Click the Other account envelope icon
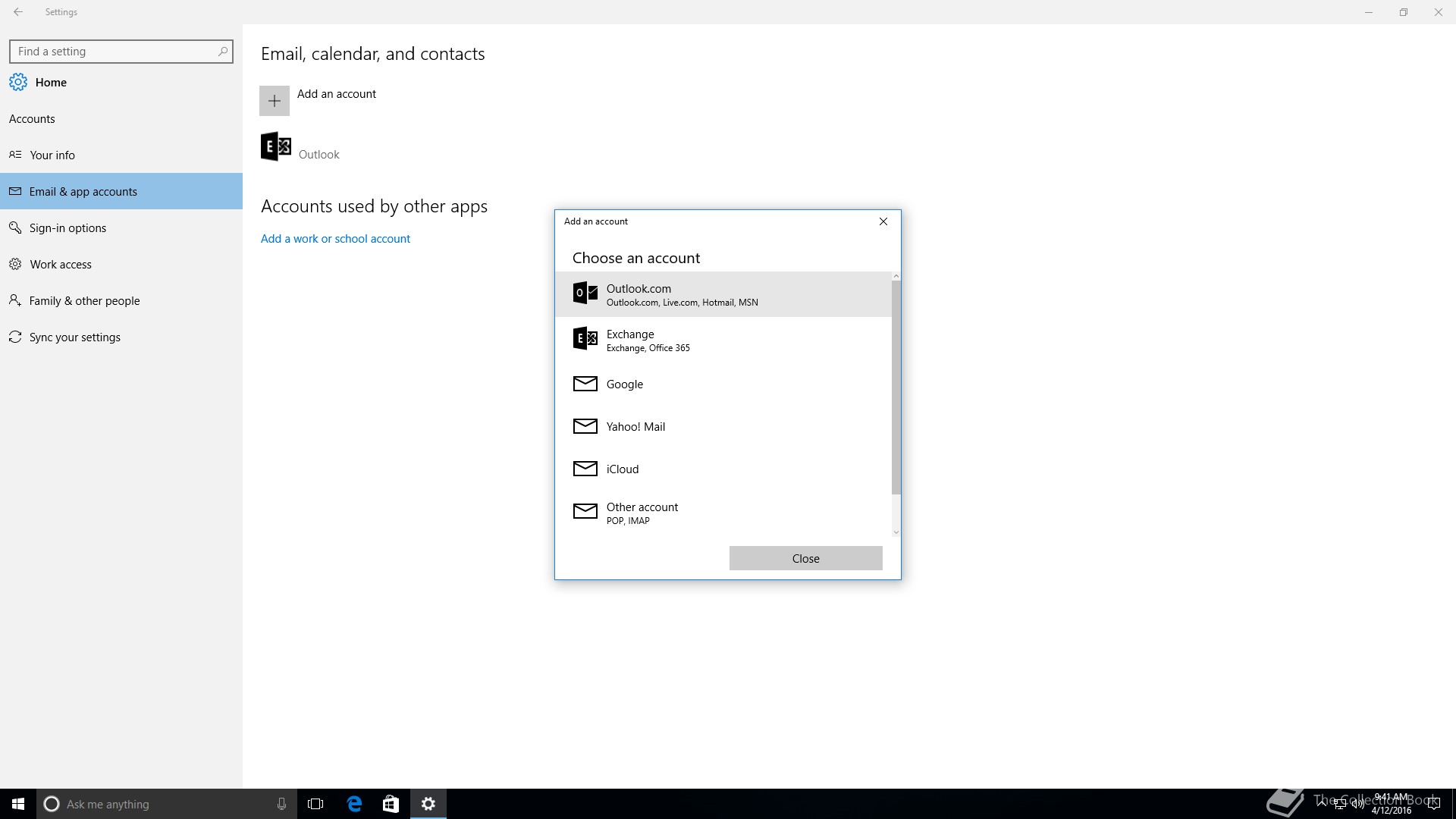The width and height of the screenshot is (1456, 819). 585,511
